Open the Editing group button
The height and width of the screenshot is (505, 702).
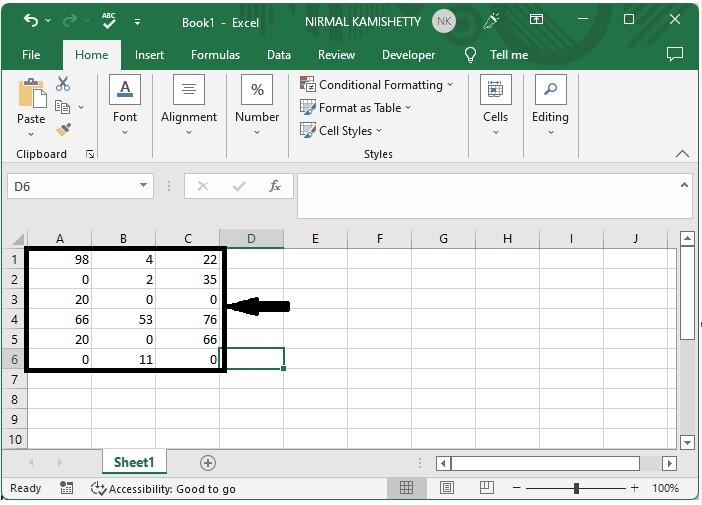coord(551,105)
